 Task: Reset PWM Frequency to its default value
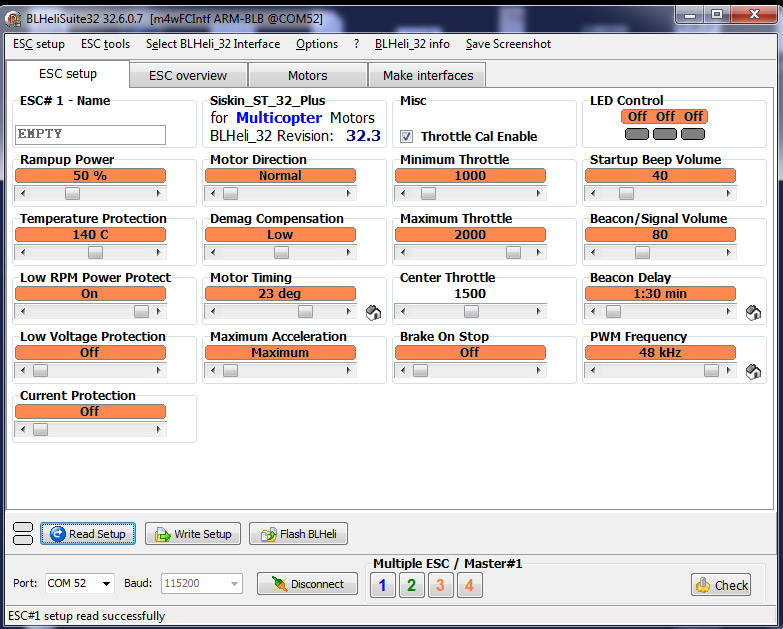[x=753, y=371]
